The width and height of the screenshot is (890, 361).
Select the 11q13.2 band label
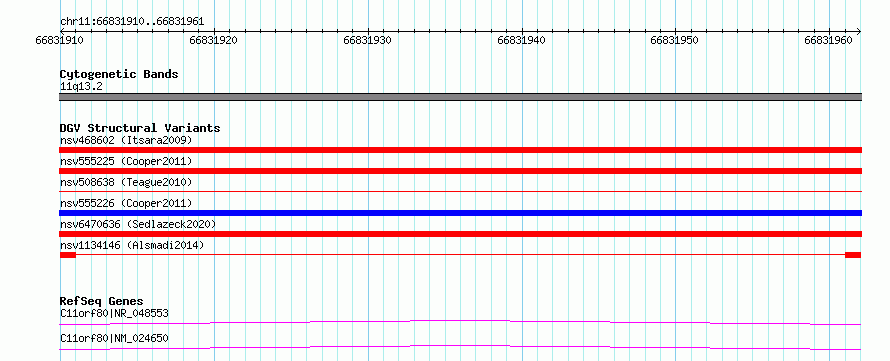pos(81,87)
